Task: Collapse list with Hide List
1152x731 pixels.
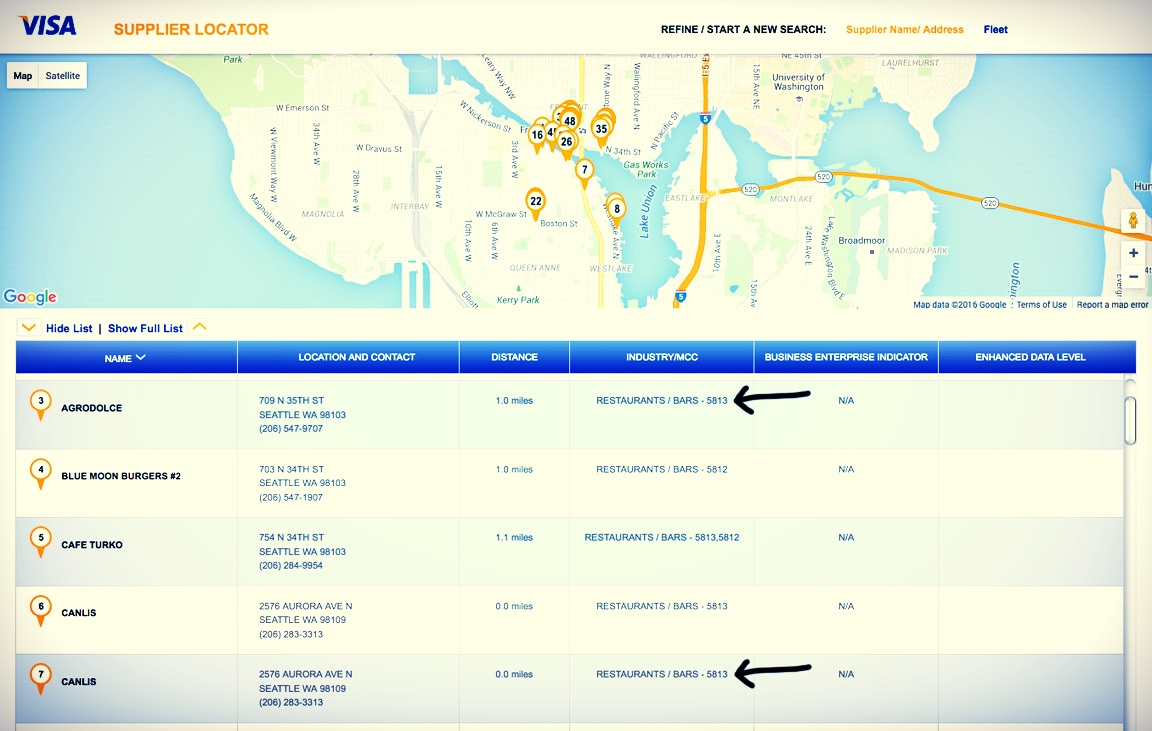Action: coord(69,328)
